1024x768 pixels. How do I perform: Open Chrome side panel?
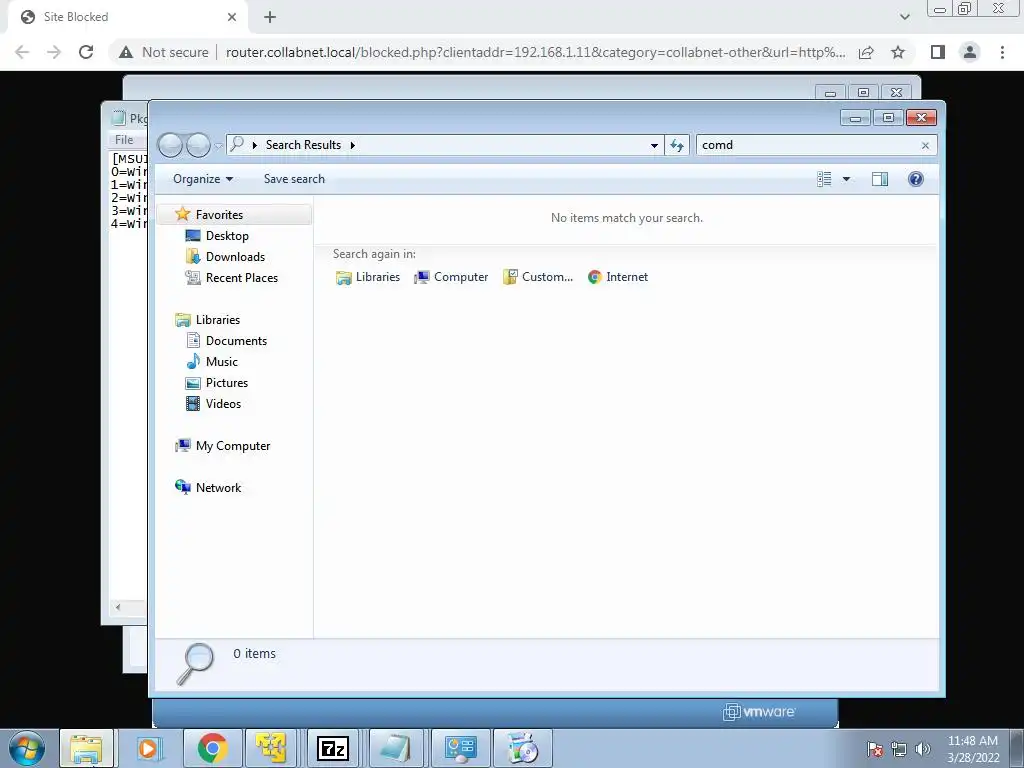click(938, 52)
